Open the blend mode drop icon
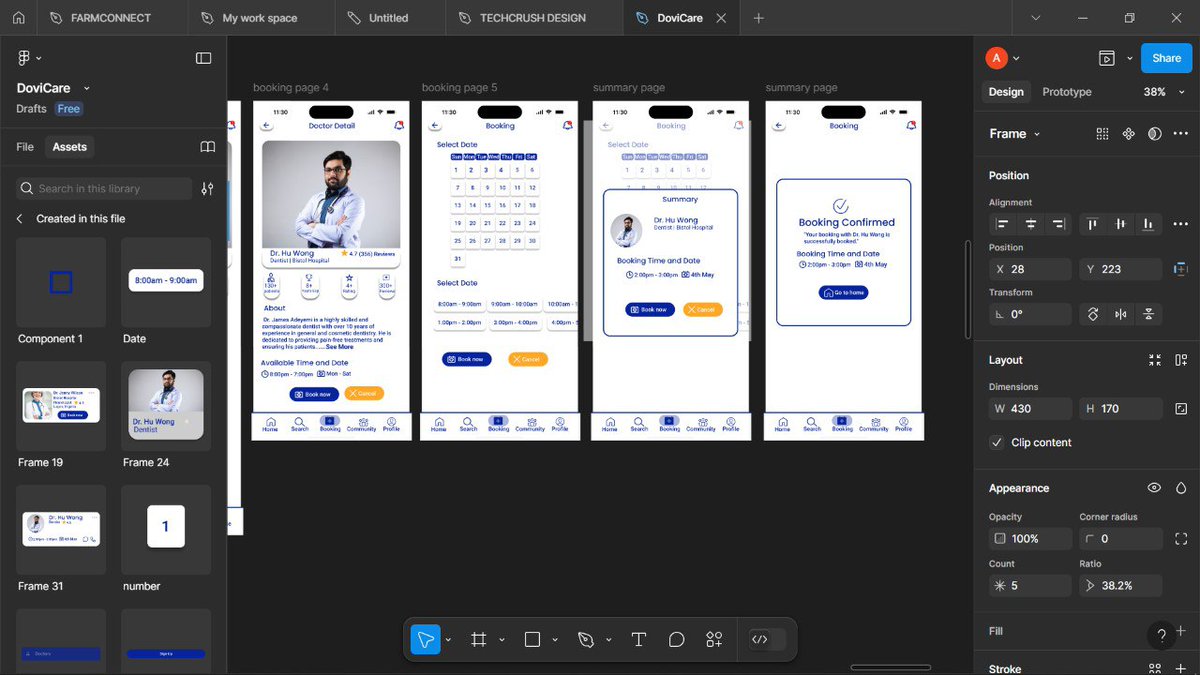The height and width of the screenshot is (675, 1200). [x=1181, y=488]
